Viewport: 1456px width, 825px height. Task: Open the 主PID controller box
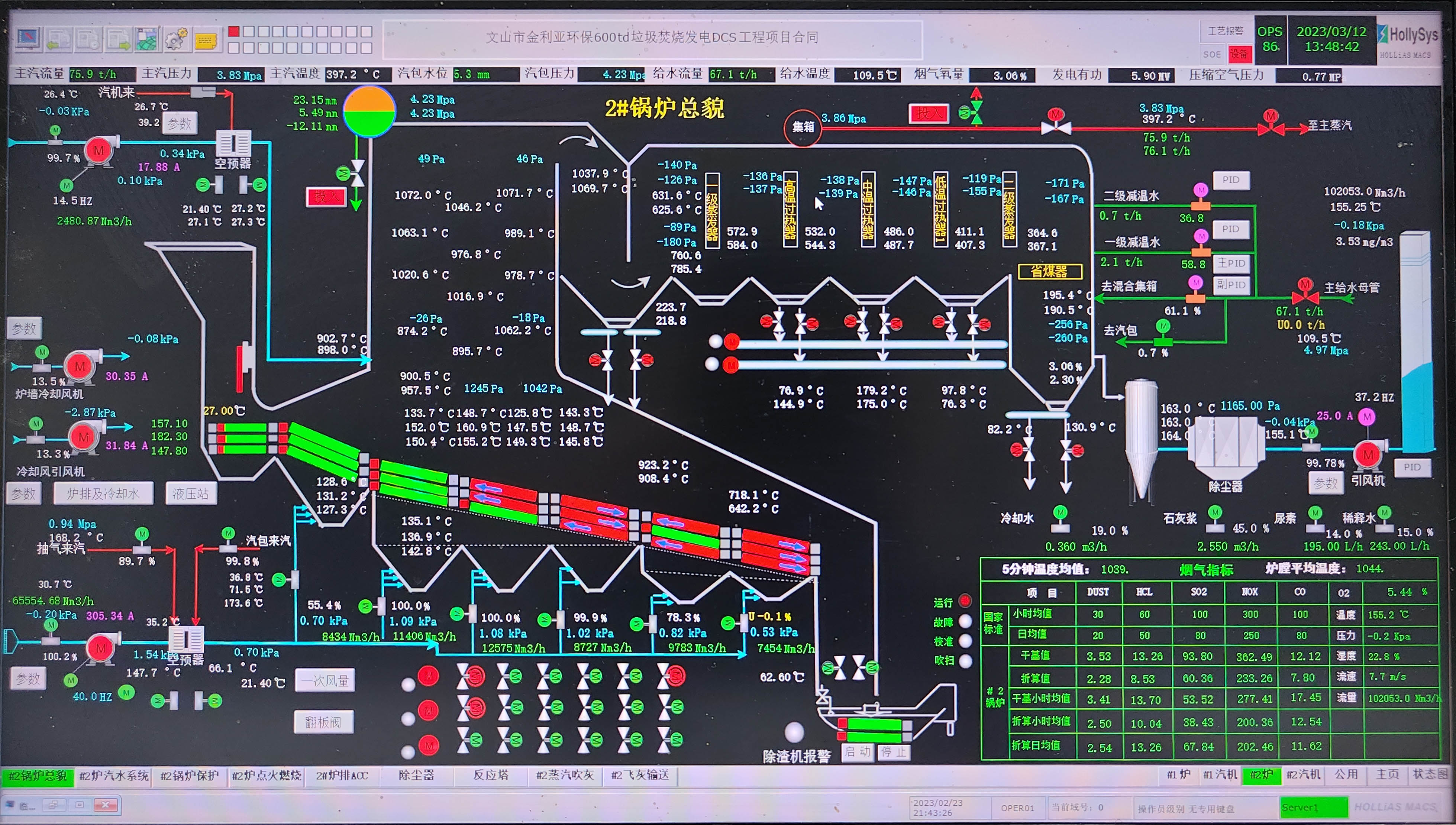pyautogui.click(x=1231, y=263)
